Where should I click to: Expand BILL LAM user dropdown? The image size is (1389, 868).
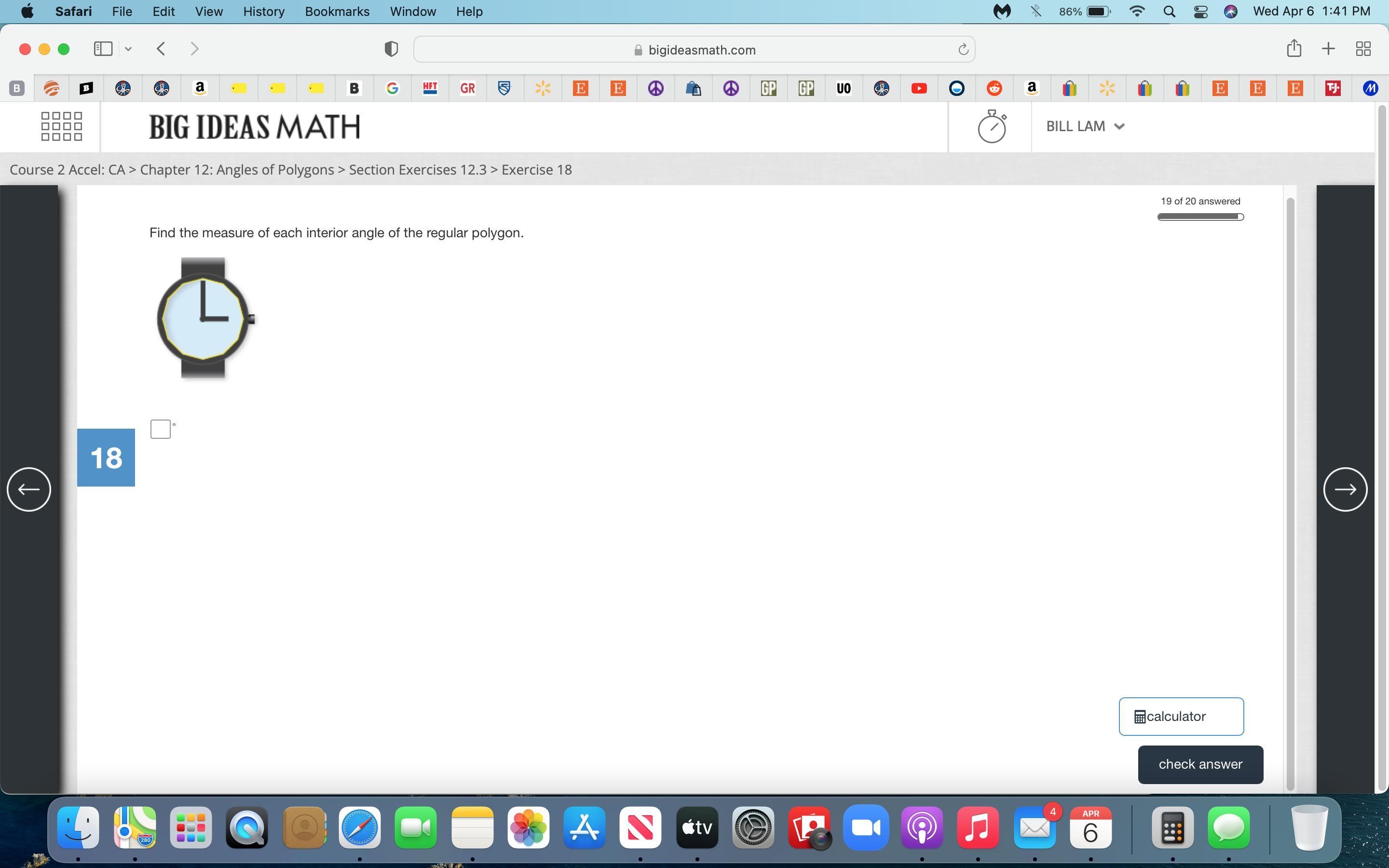pos(1085,126)
